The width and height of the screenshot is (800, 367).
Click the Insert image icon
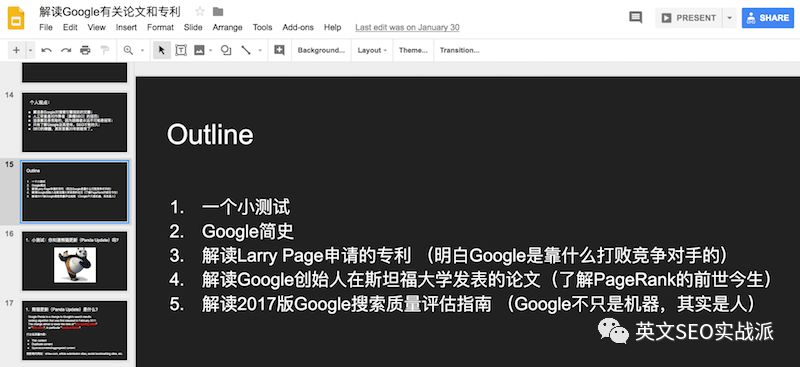coord(199,50)
